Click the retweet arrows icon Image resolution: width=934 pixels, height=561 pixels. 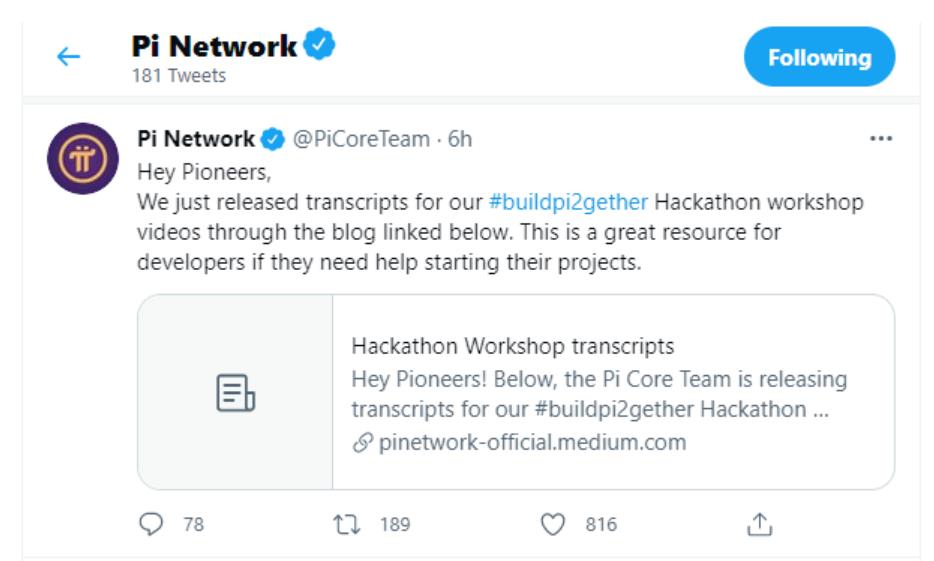347,524
